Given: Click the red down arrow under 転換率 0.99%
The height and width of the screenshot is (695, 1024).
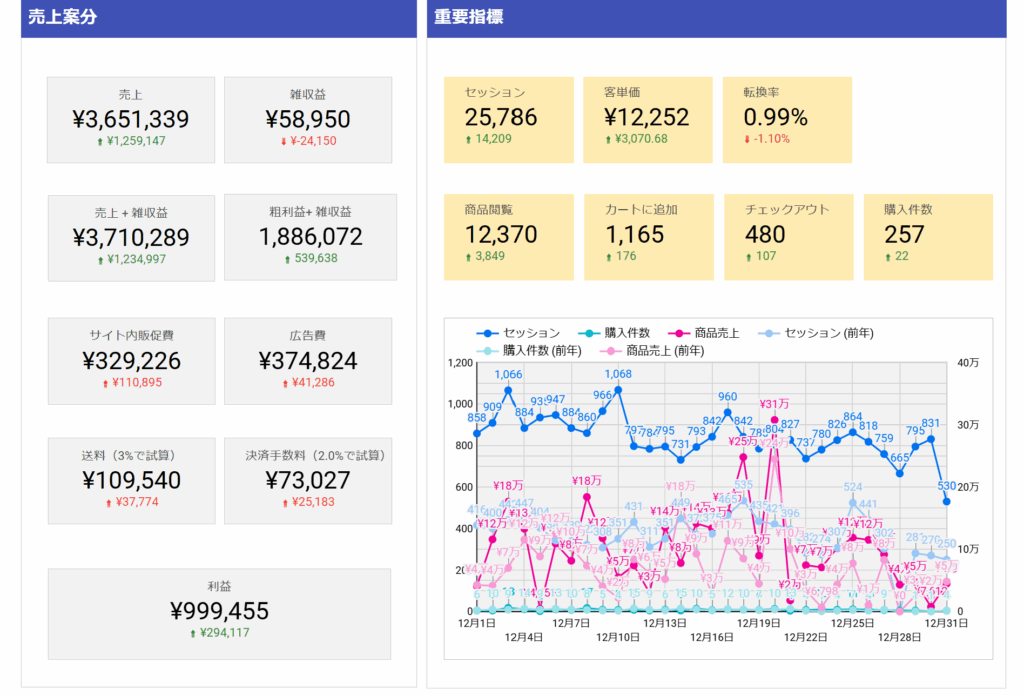Looking at the screenshot, I should tap(746, 139).
